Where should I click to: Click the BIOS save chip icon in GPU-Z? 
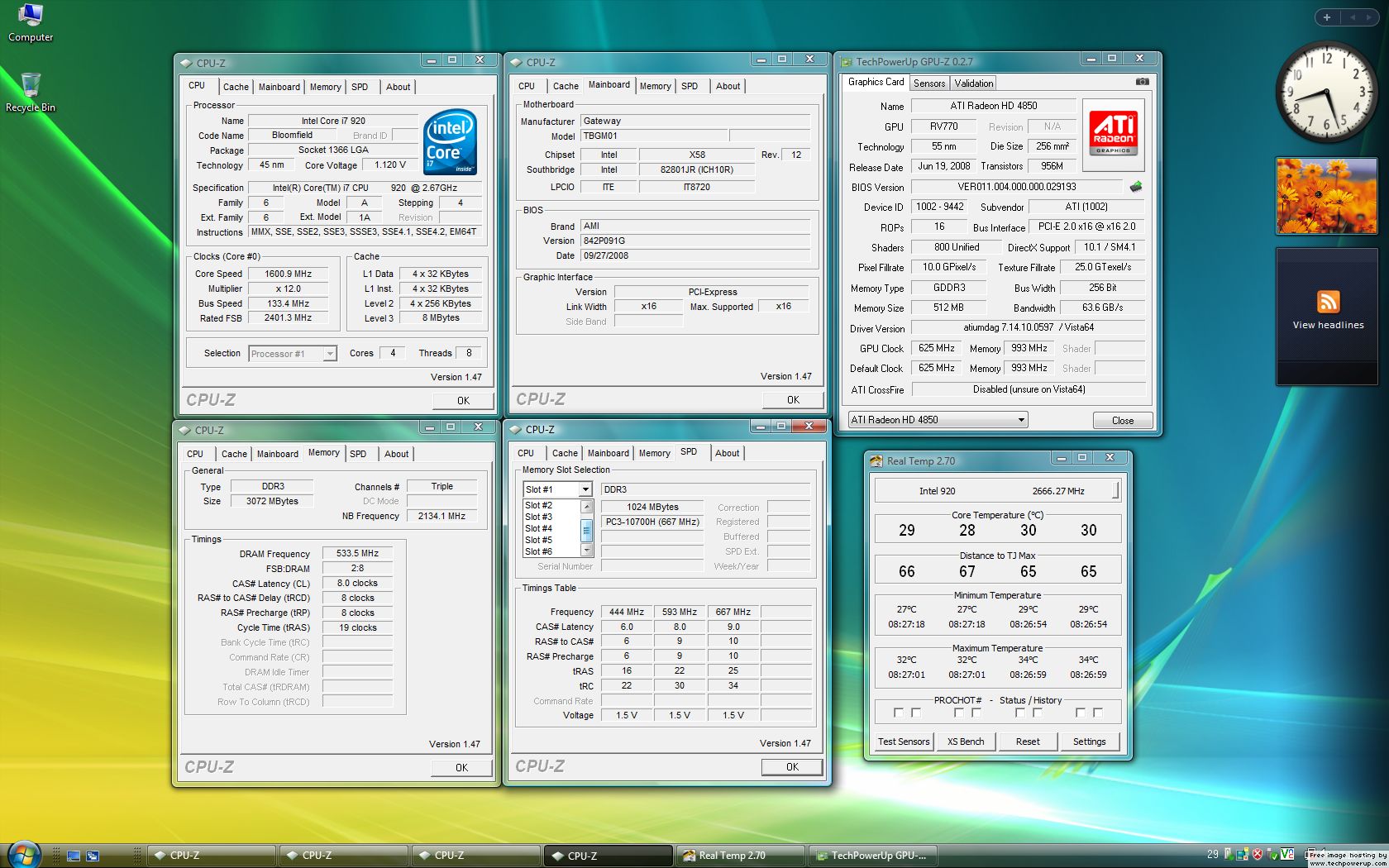(1136, 187)
